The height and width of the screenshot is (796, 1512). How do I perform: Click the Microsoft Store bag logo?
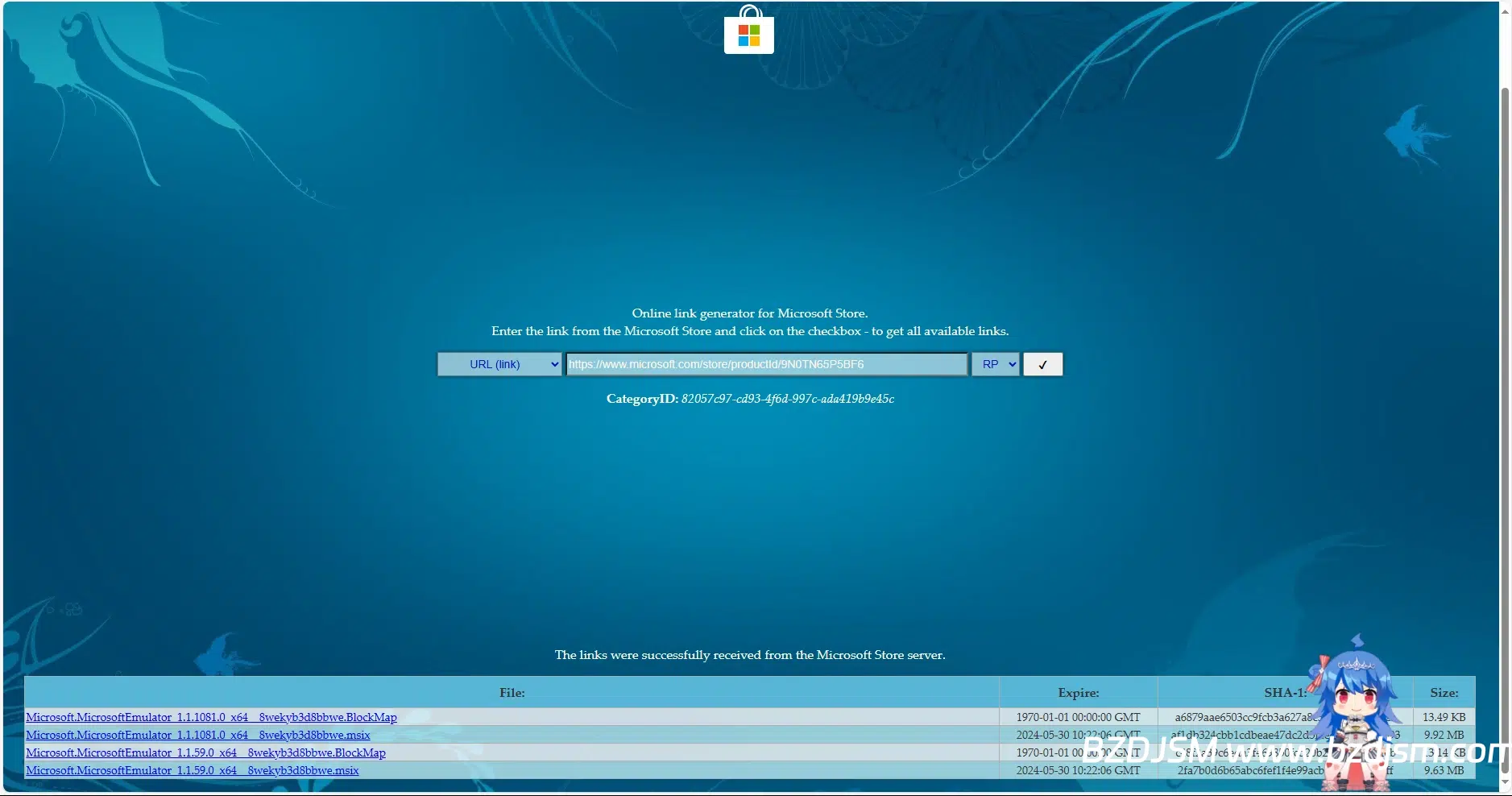[x=749, y=30]
